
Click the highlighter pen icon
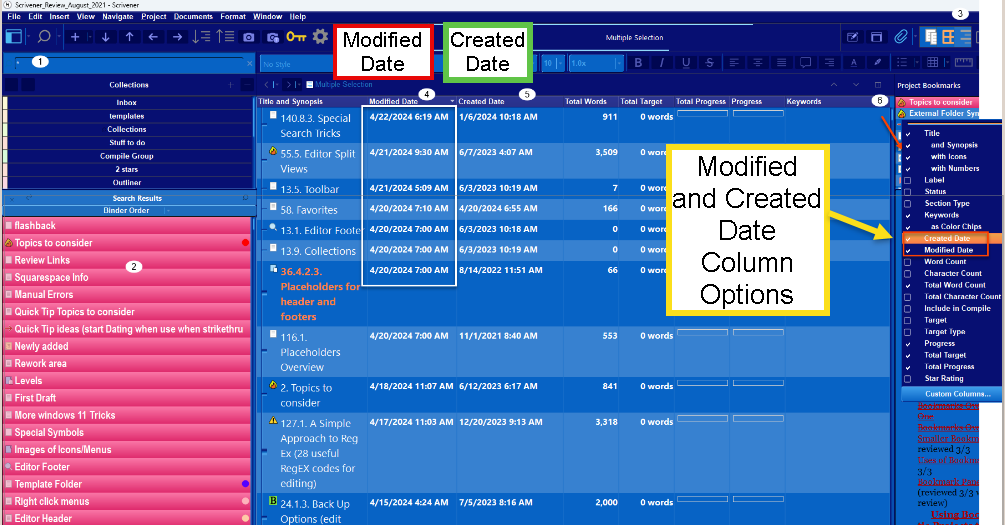pos(877,63)
